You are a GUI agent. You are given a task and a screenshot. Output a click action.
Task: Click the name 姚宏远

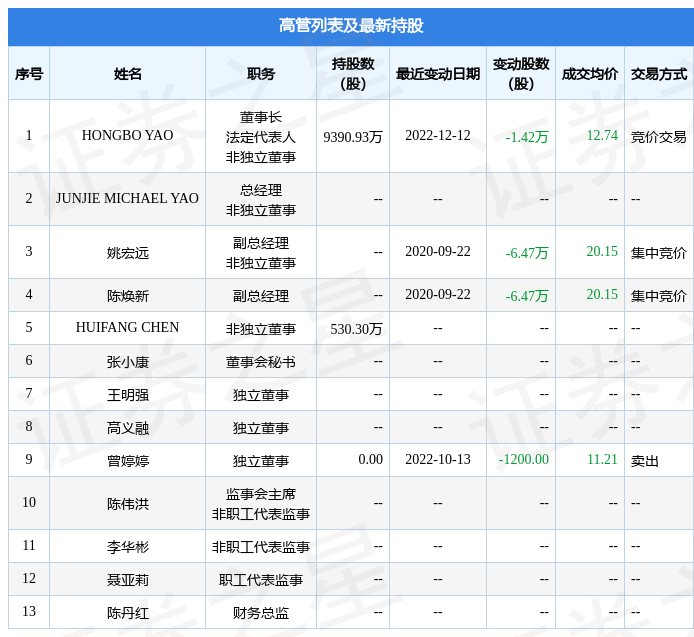[x=127, y=253]
